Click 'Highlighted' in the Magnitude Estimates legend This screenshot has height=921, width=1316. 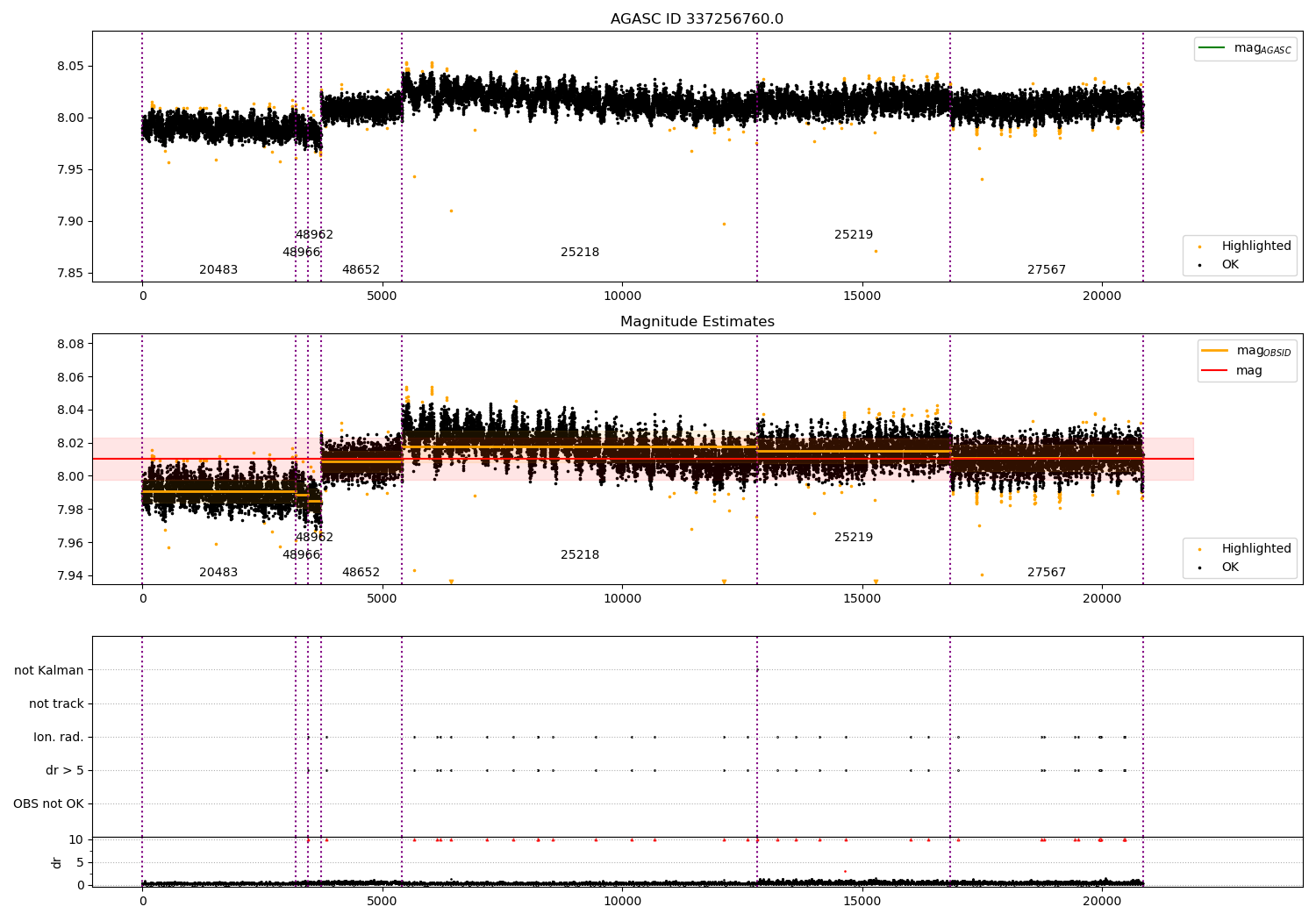[x=1256, y=548]
